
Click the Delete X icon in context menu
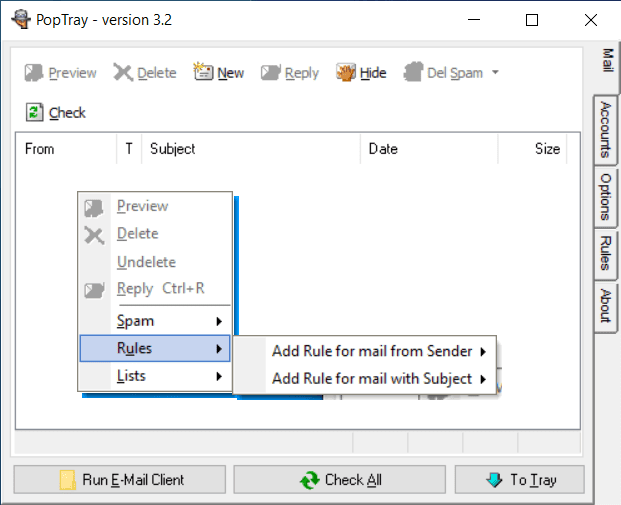[94, 236]
